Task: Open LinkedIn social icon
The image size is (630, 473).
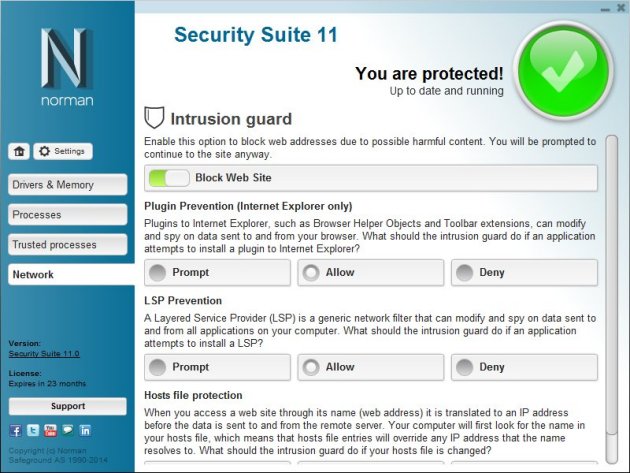Action: (x=85, y=430)
